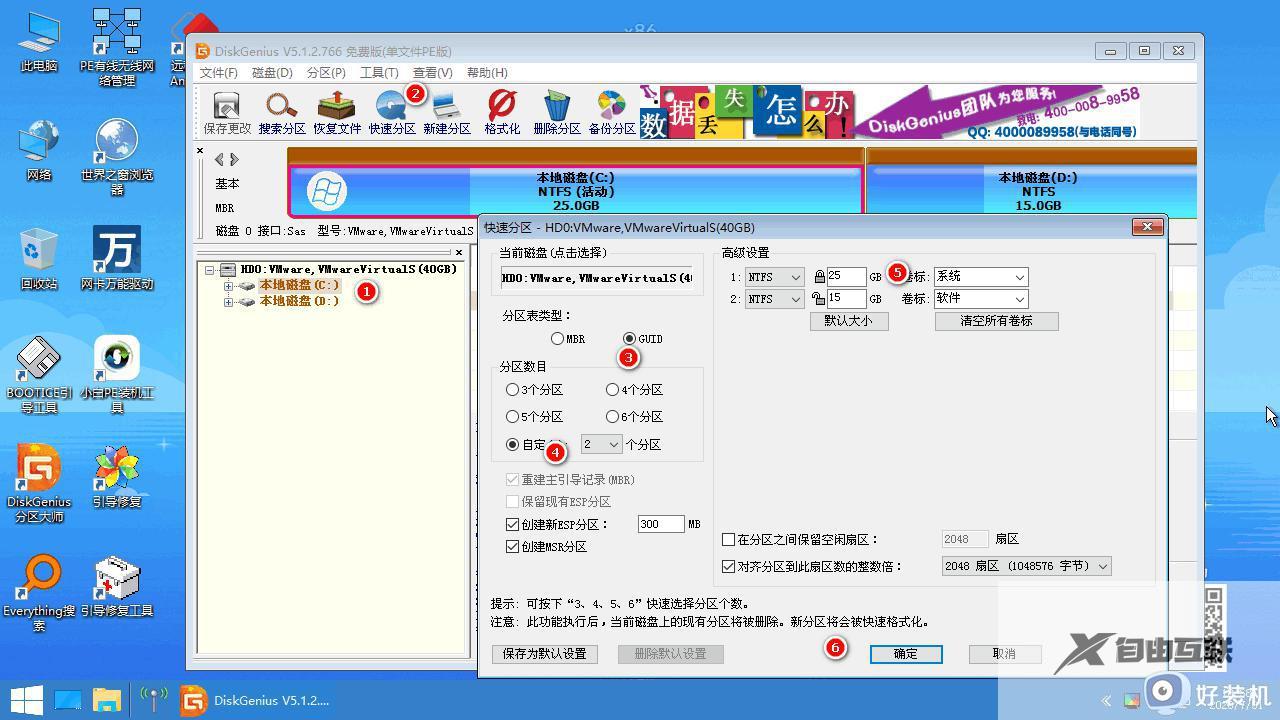Open the DiskGenius分区大师 desktop icon
The height and width of the screenshot is (720, 1280).
[39, 484]
